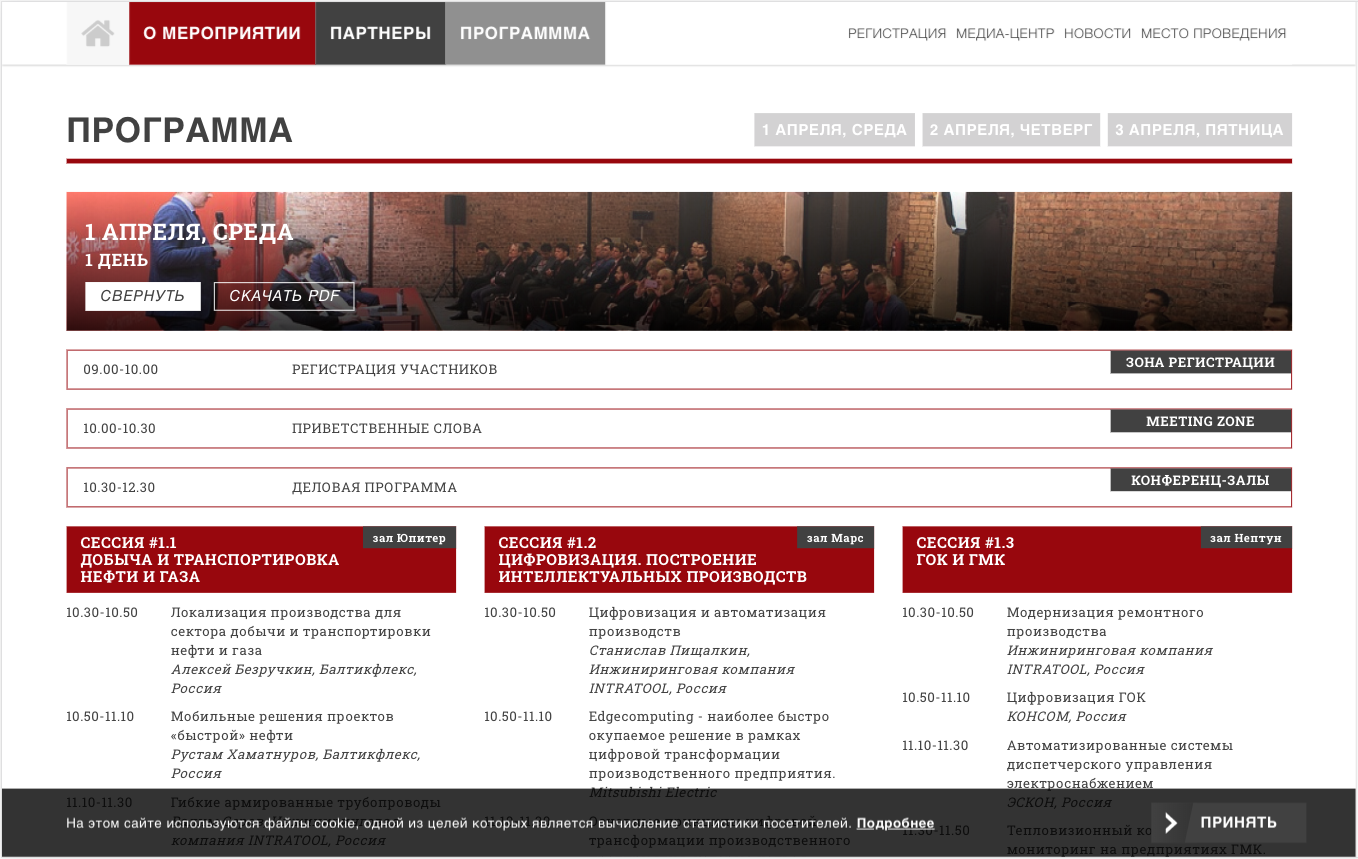The height and width of the screenshot is (859, 1358).
Task: Click talk 'Автоматизированные системы диспетчерского управления'
Action: [x=1120, y=764]
